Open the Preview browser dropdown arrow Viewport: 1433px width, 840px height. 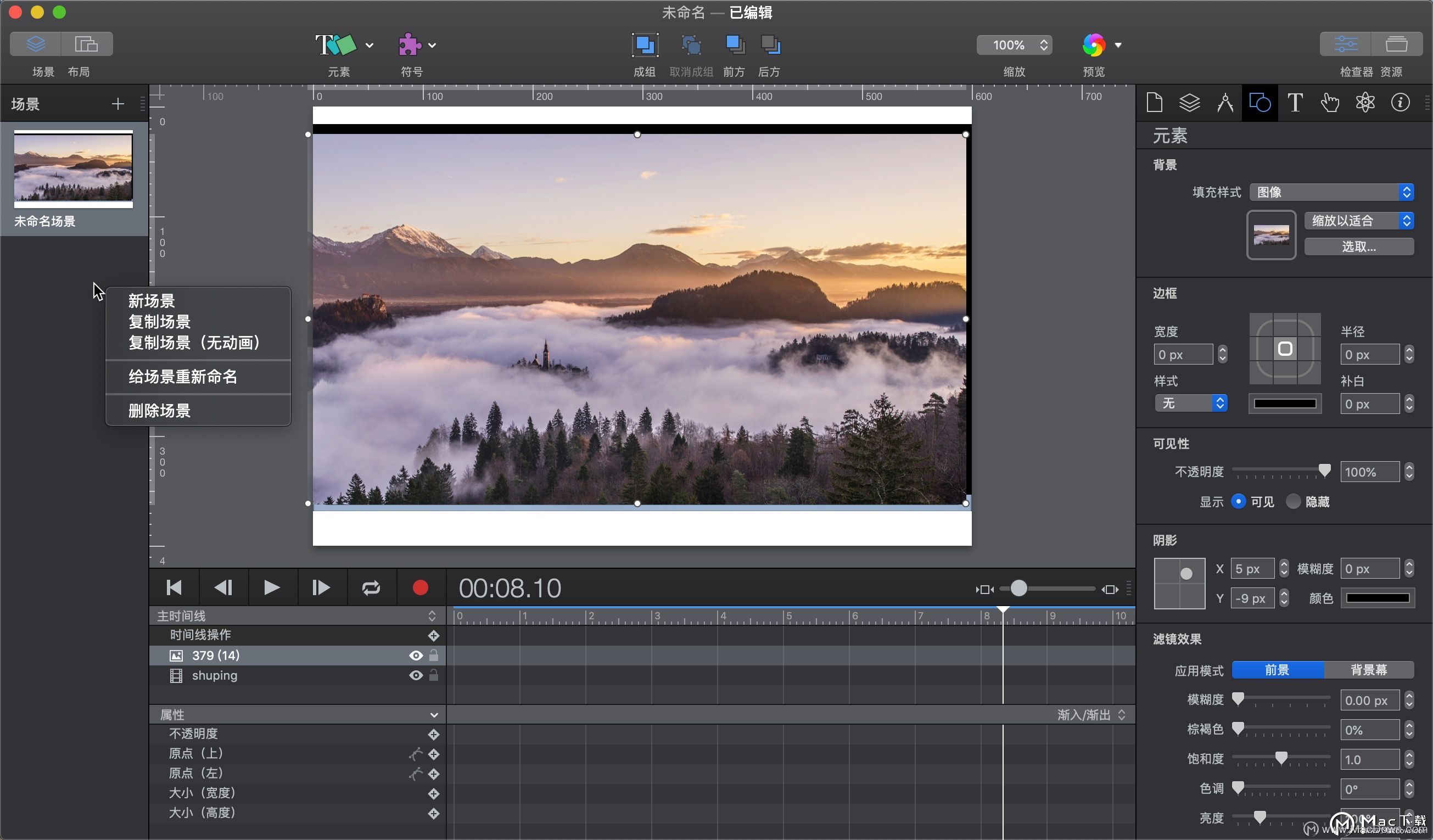tap(1118, 45)
